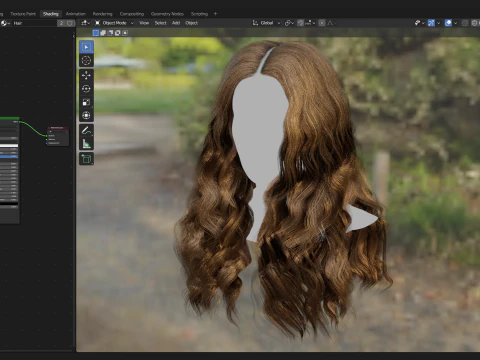Switch to the Scripting workspace tab
Viewport: 480px width, 360px height.
199,14
